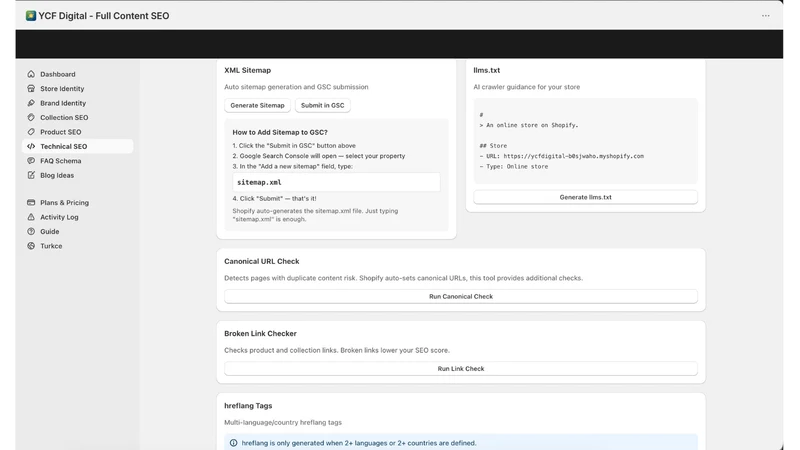Click the Blog Ideas edit icon
This screenshot has width=800, height=450.
pos(31,175)
